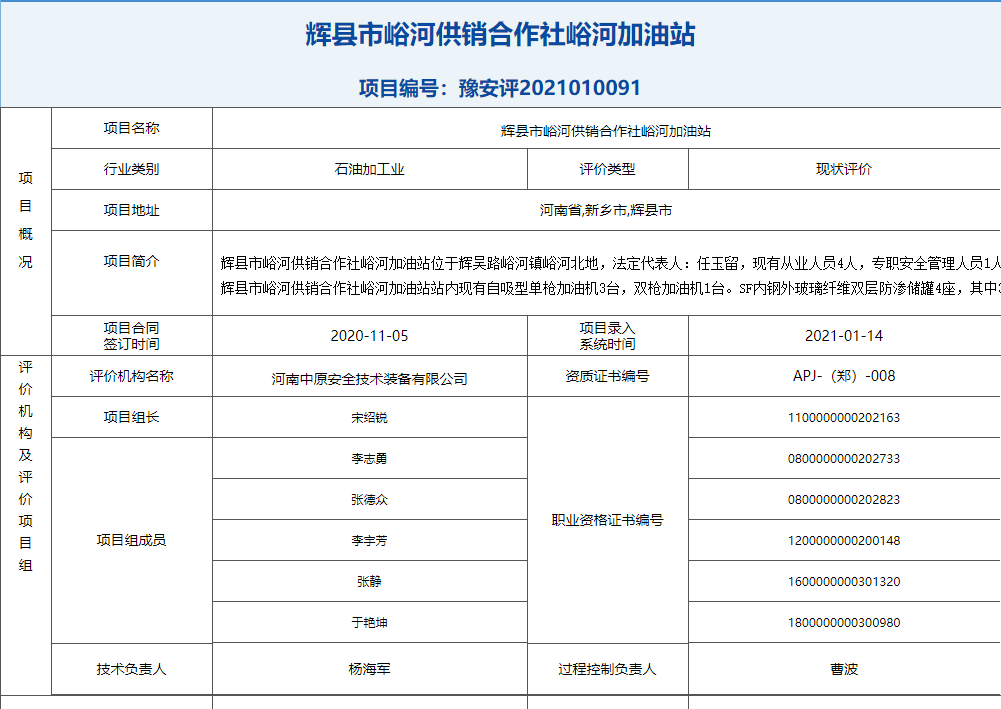Image resolution: width=1001 pixels, height=709 pixels.
Task: Select 河南中原安全技术装备有限公司 cell
Action: 370,379
